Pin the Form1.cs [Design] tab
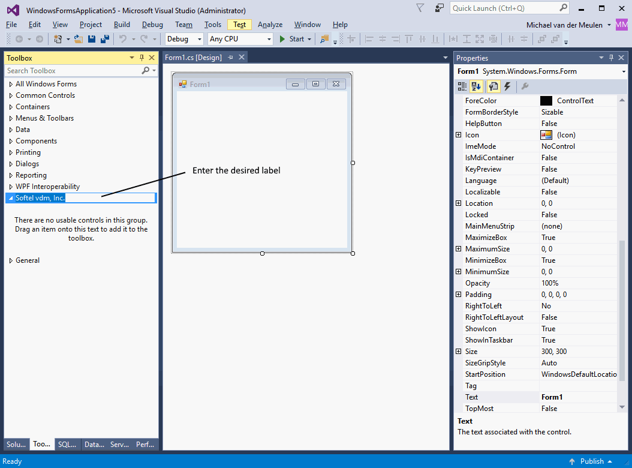Viewport: 632px width, 468px height. pos(231,57)
